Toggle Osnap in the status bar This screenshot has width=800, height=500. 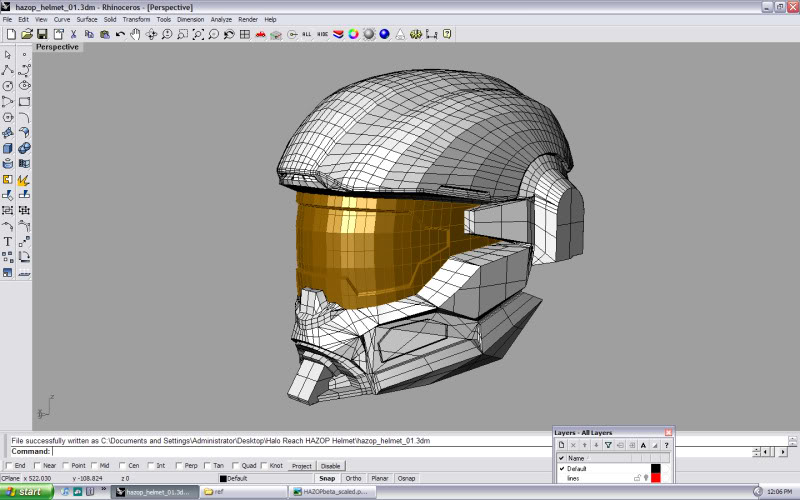click(406, 478)
